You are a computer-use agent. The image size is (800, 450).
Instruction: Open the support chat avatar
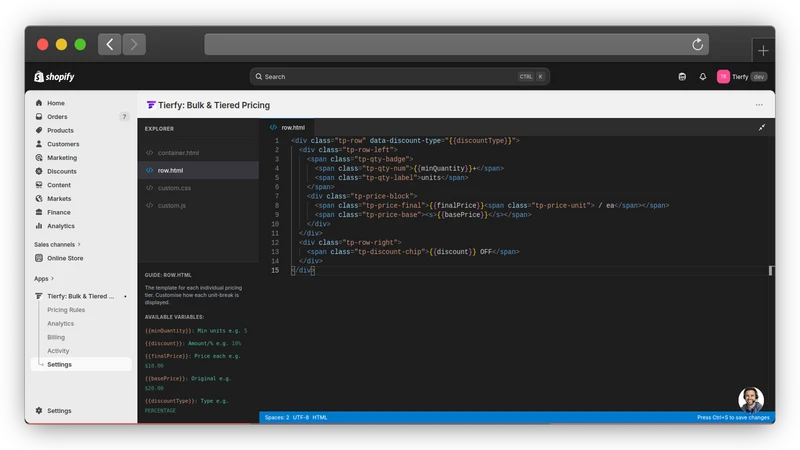click(x=751, y=399)
